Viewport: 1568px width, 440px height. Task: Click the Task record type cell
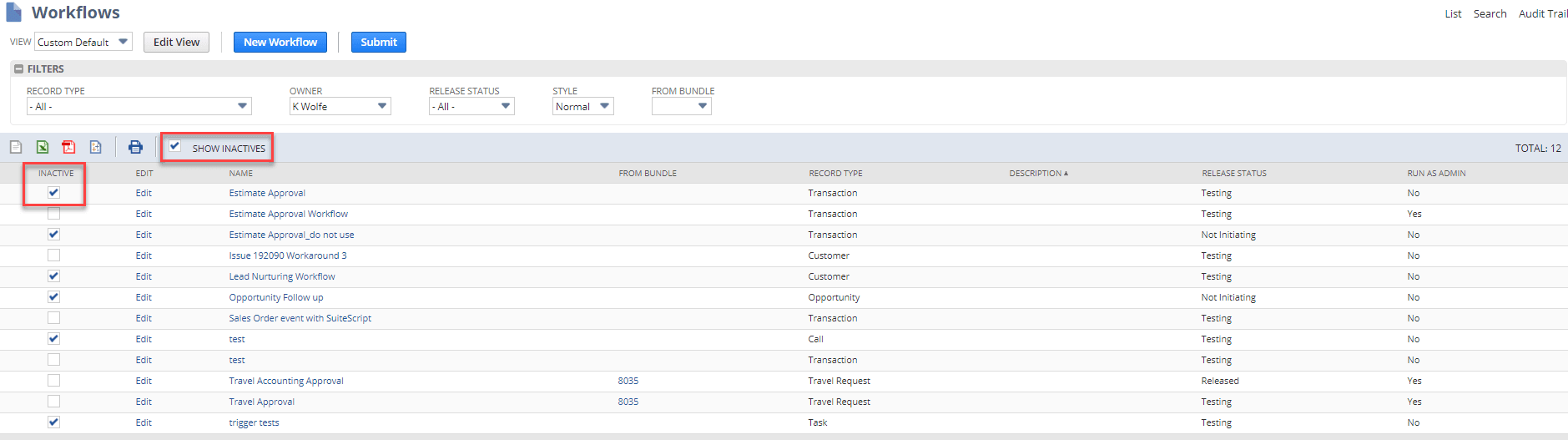818,422
